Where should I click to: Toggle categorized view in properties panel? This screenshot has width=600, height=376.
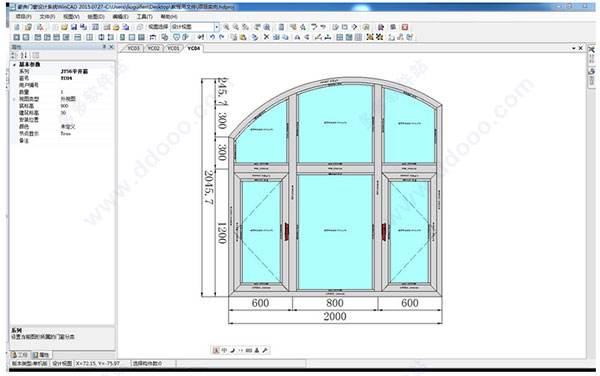(x=15, y=55)
